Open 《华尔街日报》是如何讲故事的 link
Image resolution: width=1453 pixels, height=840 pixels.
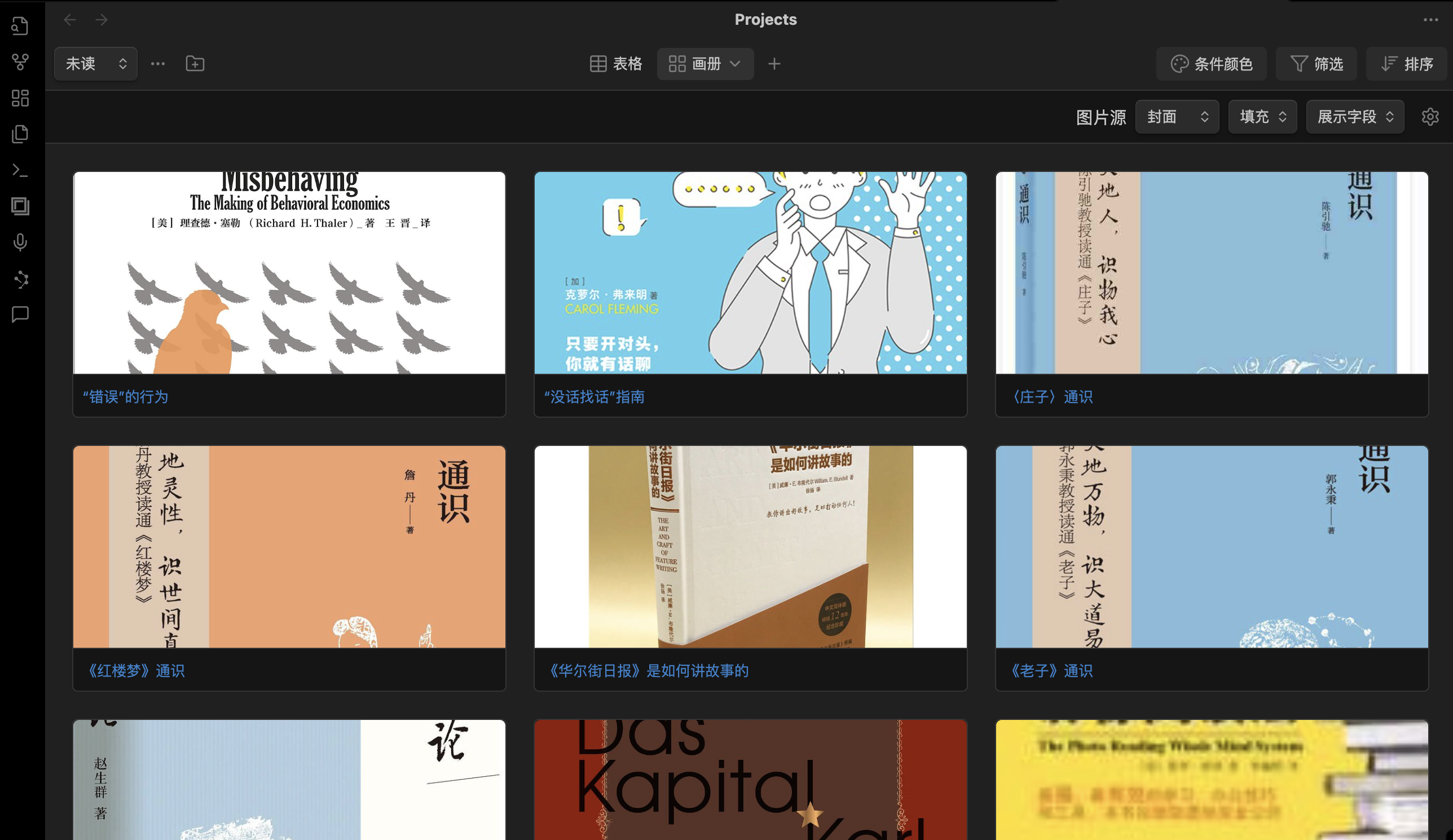pos(648,671)
